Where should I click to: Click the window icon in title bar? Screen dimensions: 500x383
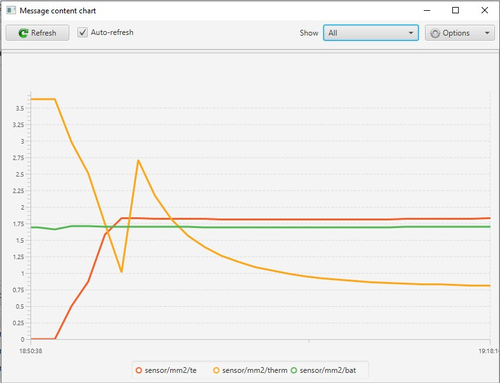coord(11,11)
